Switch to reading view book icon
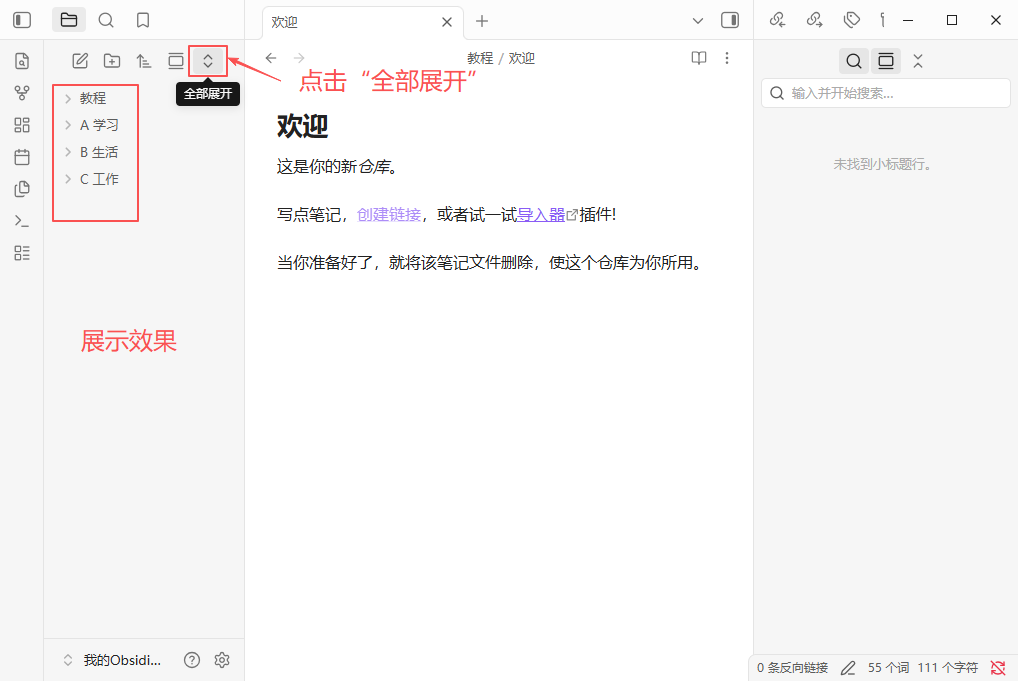 point(699,58)
